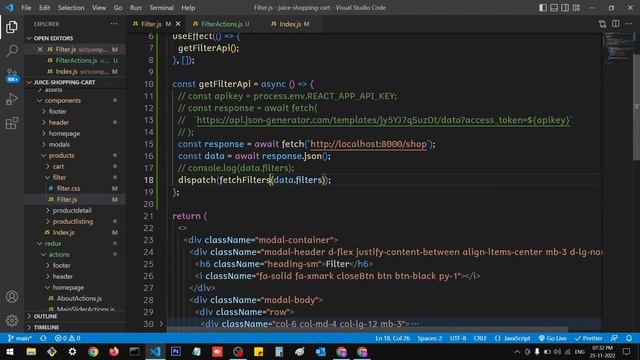Follow the api.json-generator.com link on line 13
Viewport: 640px width, 360px height.
[383, 120]
